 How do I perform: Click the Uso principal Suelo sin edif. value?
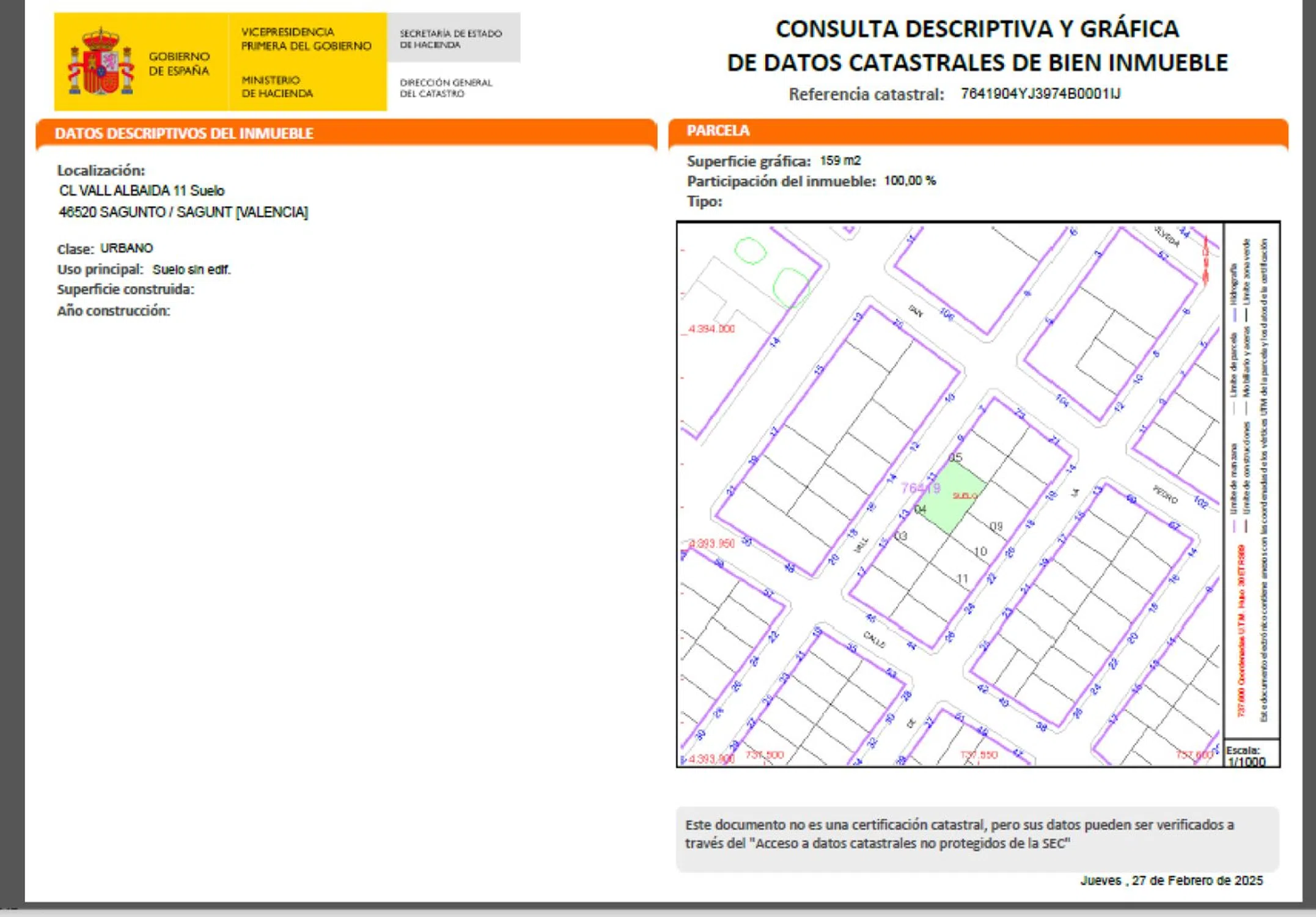click(191, 270)
